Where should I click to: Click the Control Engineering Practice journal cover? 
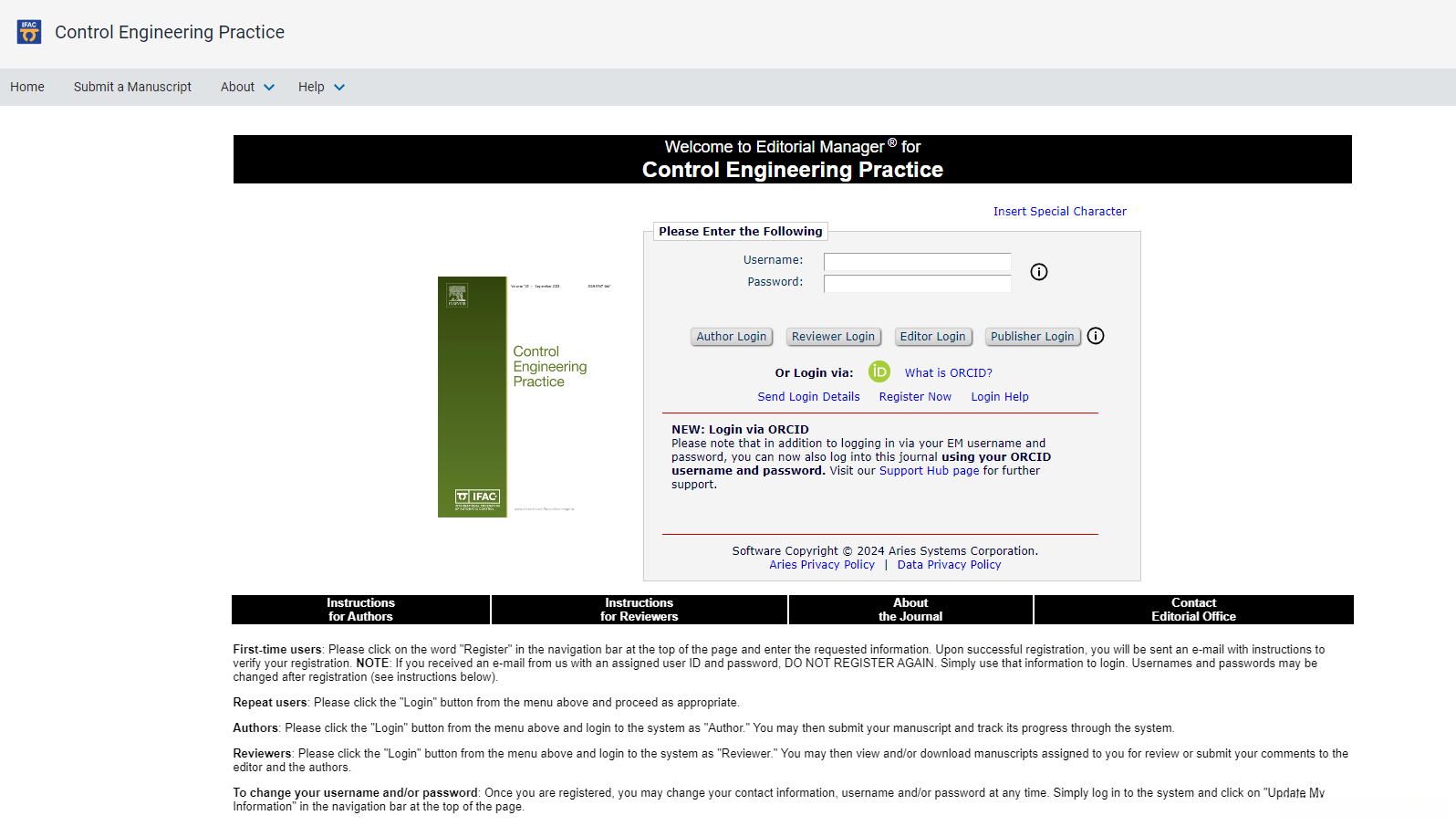click(526, 397)
